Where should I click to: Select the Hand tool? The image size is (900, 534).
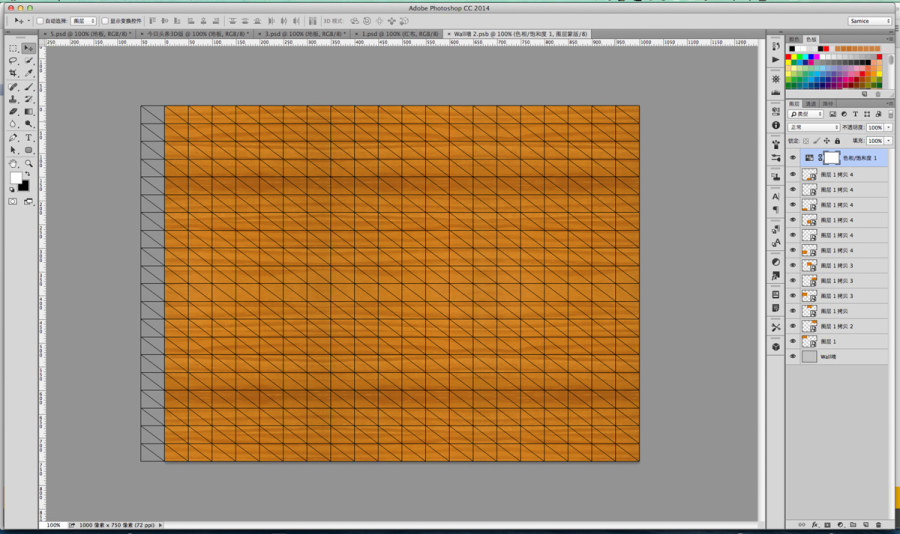13,164
